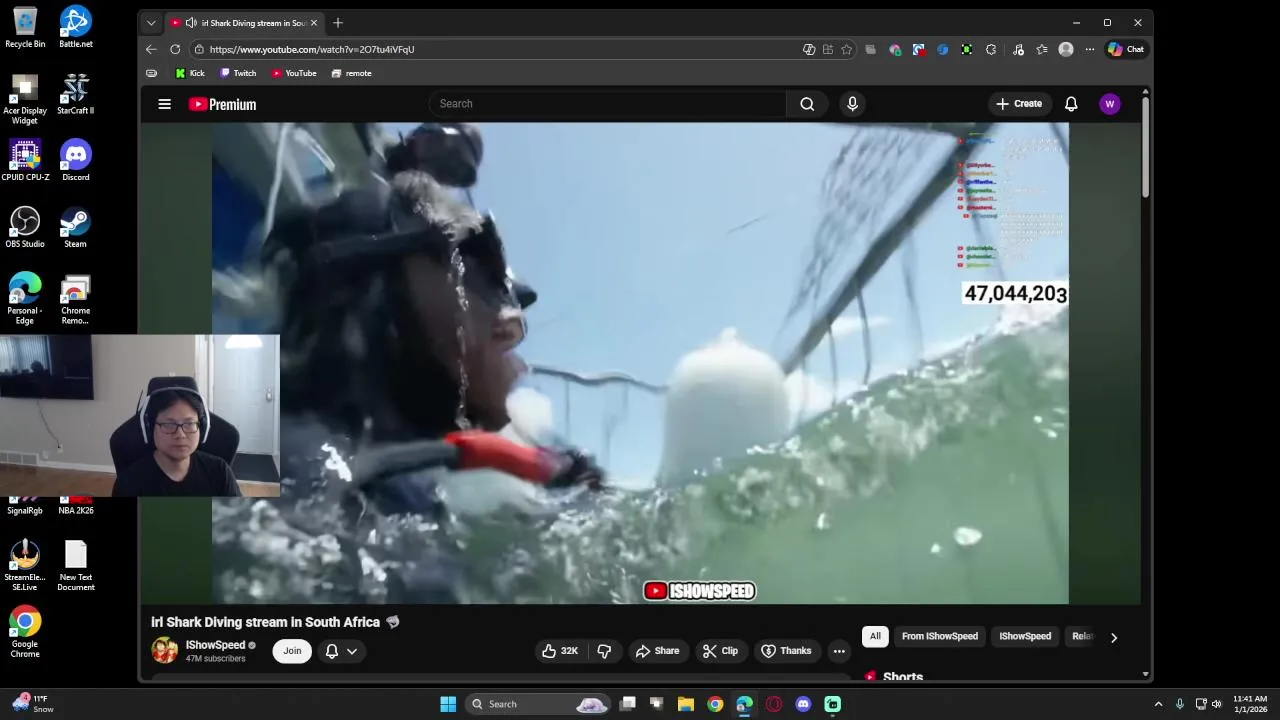Open Opera browser from taskbar
This screenshot has height=720, width=1280.
774,704
